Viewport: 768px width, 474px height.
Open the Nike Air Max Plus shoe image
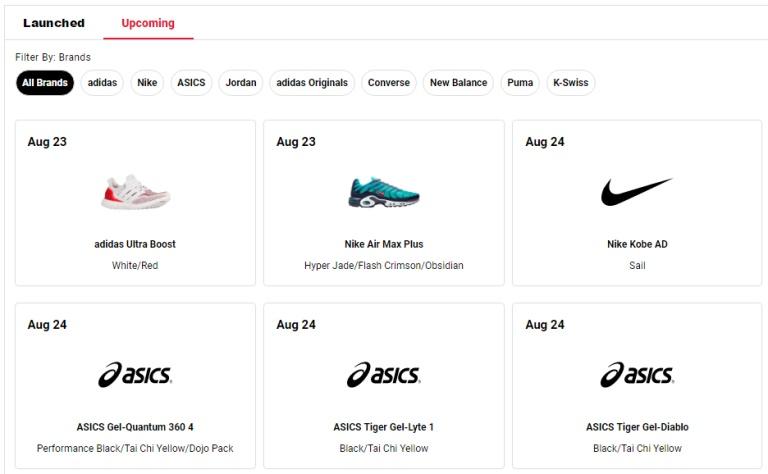(384, 192)
